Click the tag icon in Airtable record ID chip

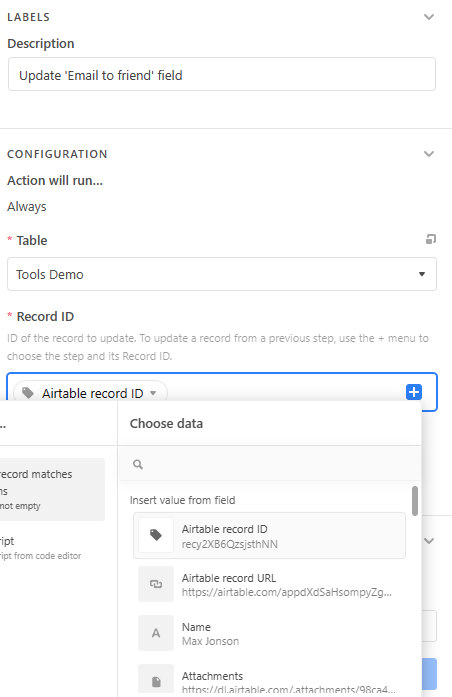(x=28, y=393)
